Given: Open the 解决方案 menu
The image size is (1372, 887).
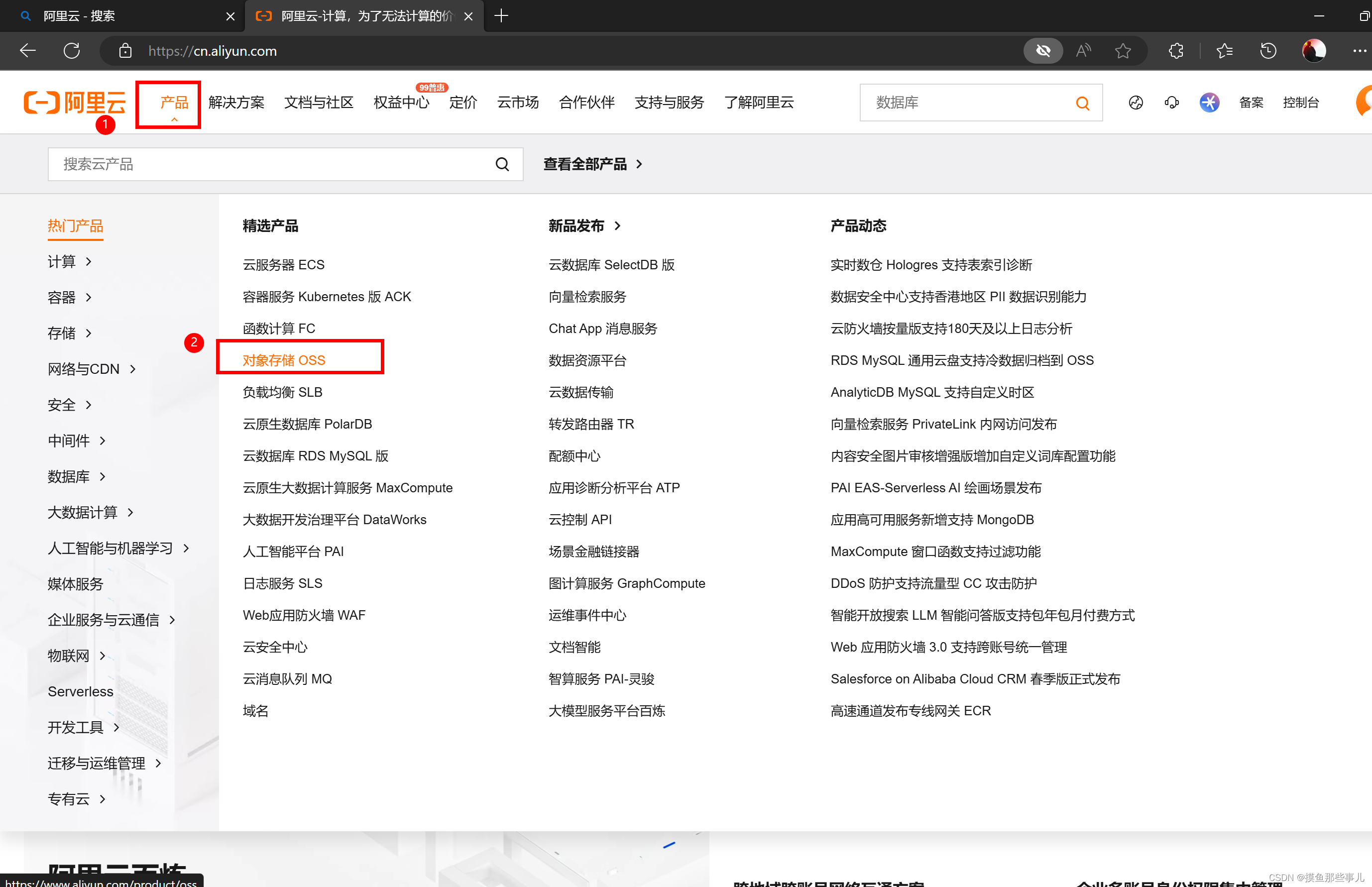Looking at the screenshot, I should pos(236,103).
